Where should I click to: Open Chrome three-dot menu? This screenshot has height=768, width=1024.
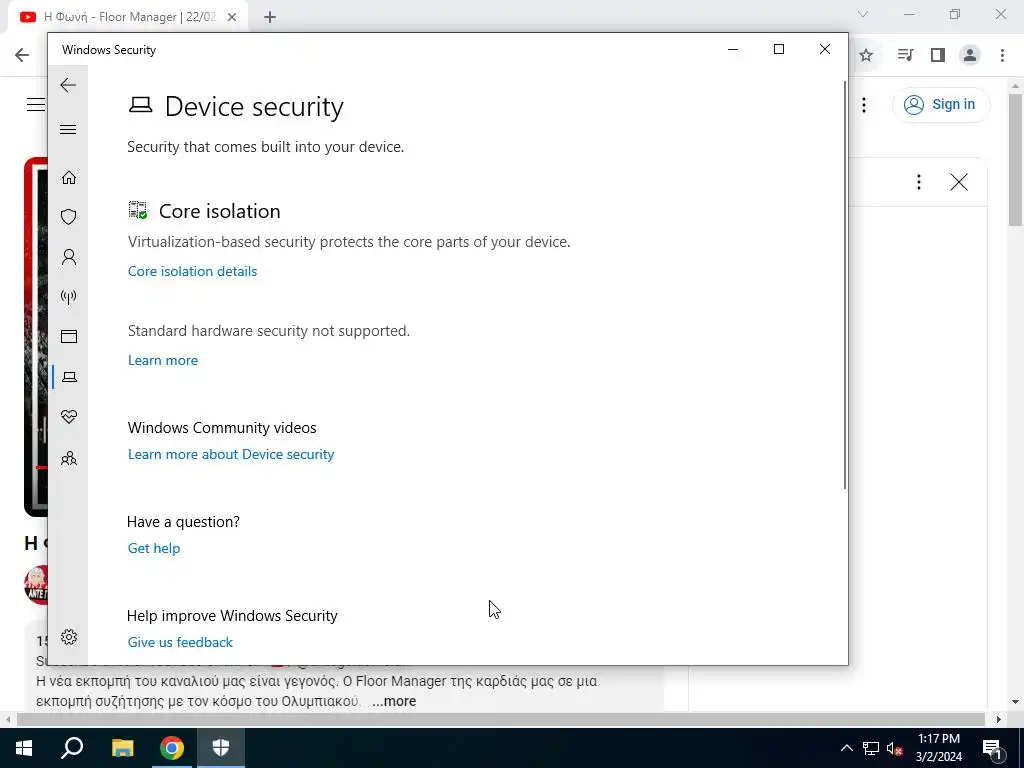click(1002, 56)
